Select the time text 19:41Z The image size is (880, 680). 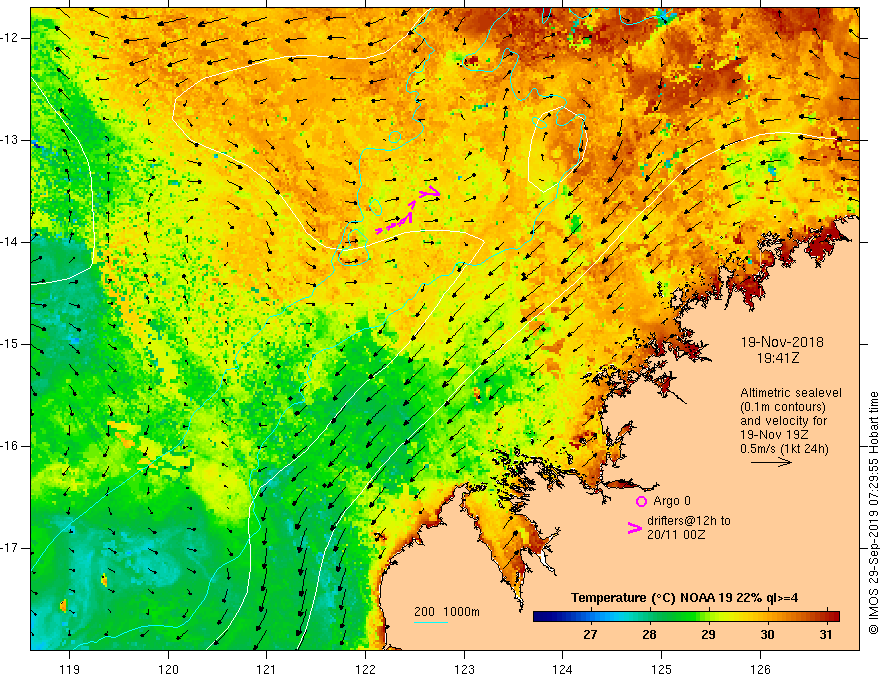tap(777, 358)
